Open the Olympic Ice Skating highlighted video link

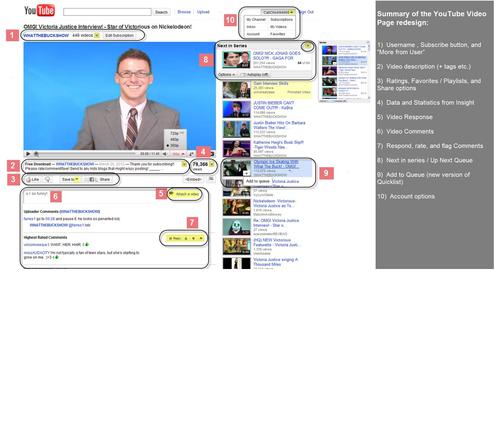pos(276,164)
